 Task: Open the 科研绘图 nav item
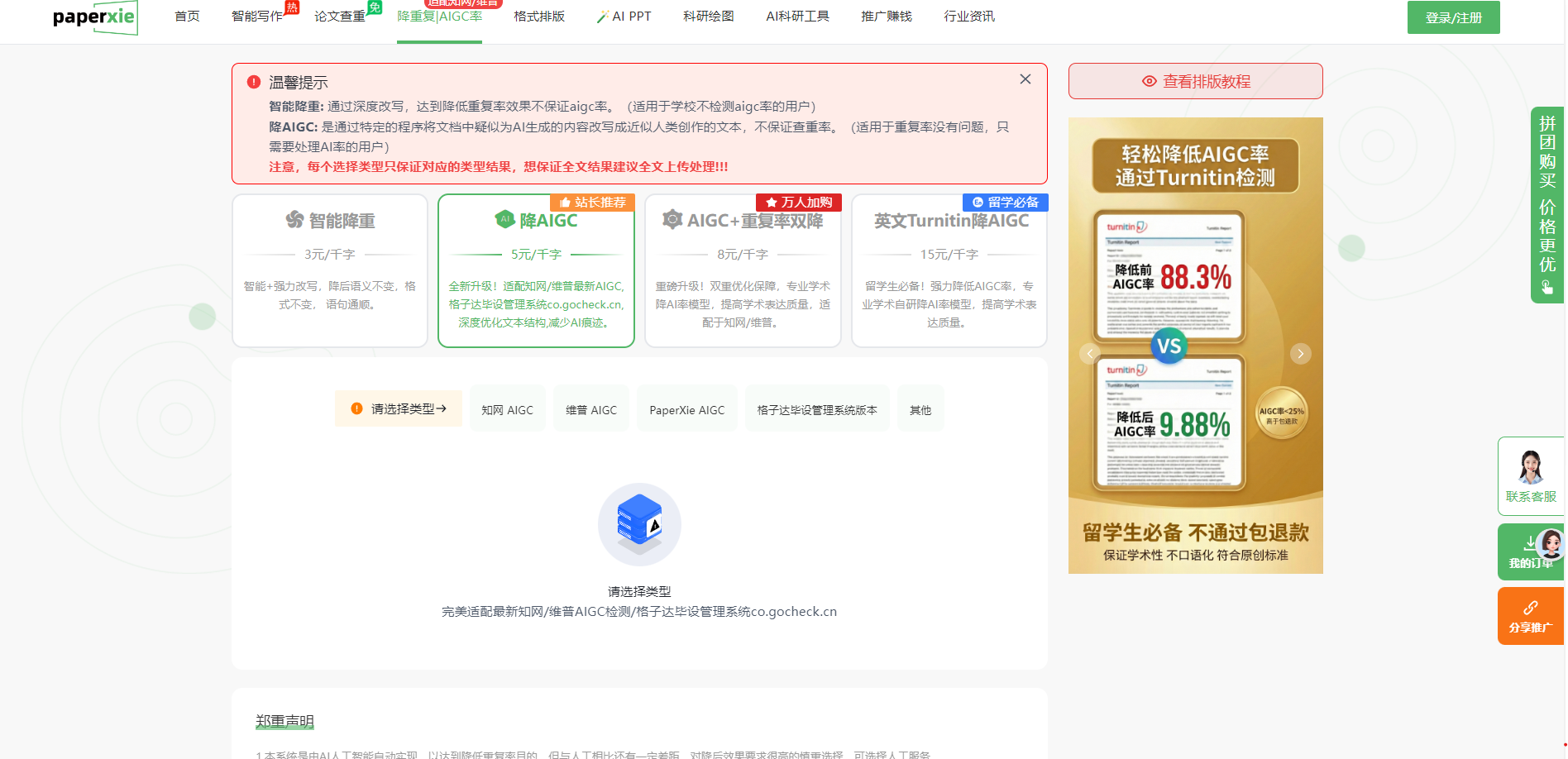(x=709, y=17)
